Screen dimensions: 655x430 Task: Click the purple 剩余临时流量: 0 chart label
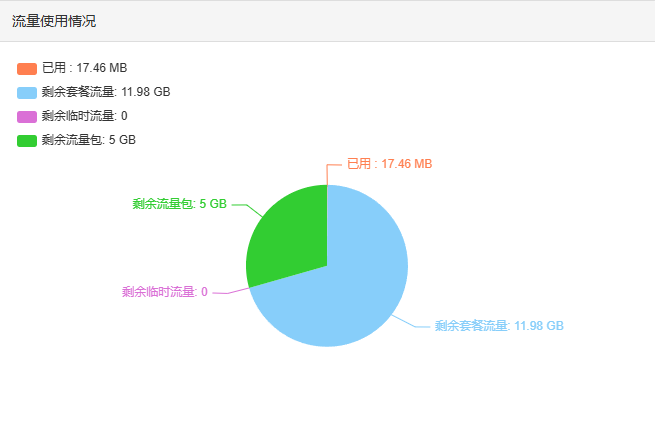pyautogui.click(x=165, y=292)
